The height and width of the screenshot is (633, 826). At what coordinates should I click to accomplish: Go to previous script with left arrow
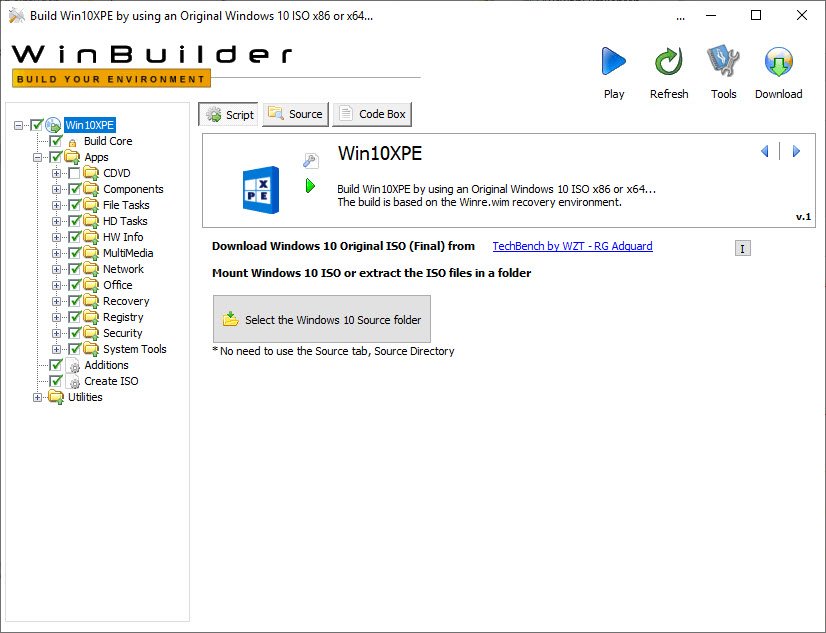coord(765,152)
